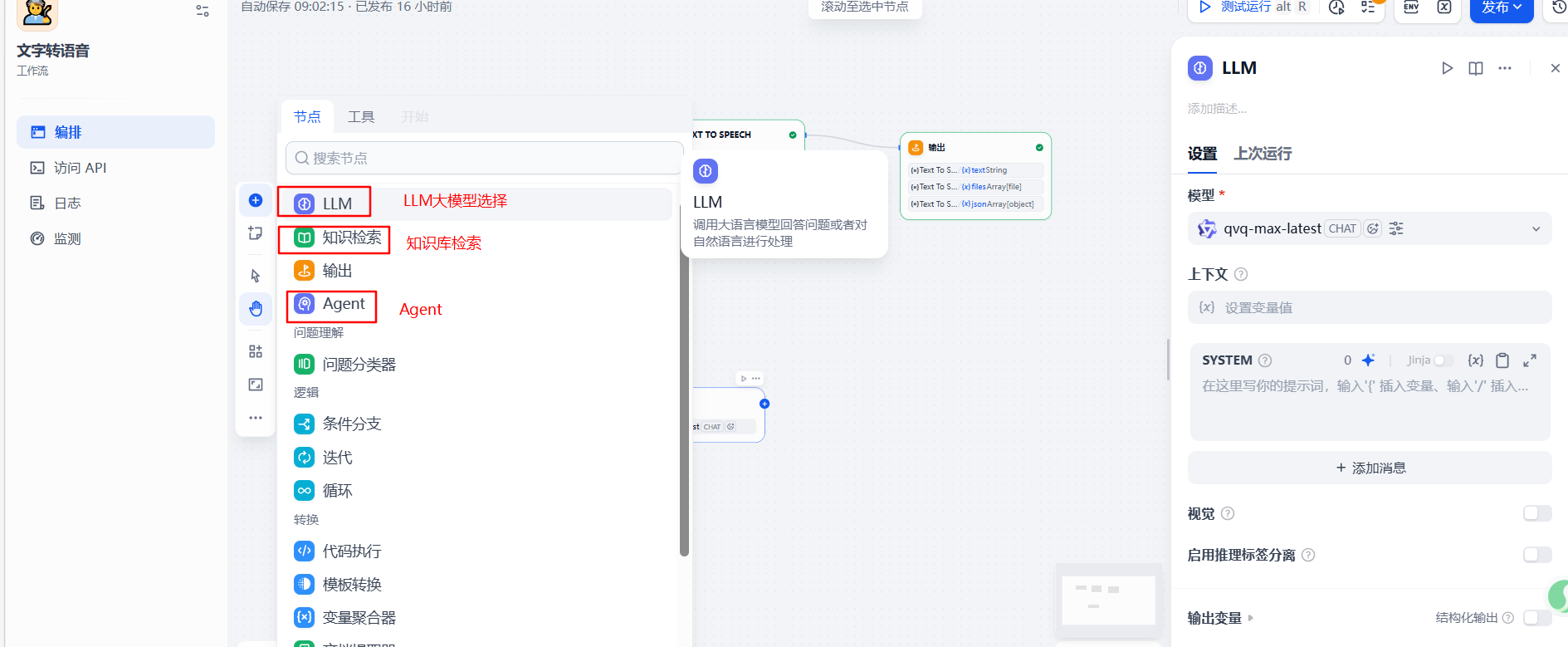Image resolution: width=1568 pixels, height=647 pixels.
Task: Click the app settings sliders icon in sidebar
Action: [x=203, y=11]
